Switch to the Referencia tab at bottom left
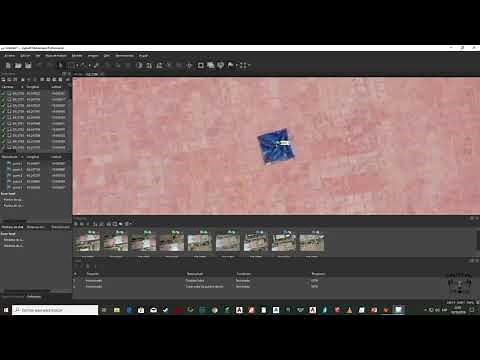Screen dimensions: 480x360 34,296
